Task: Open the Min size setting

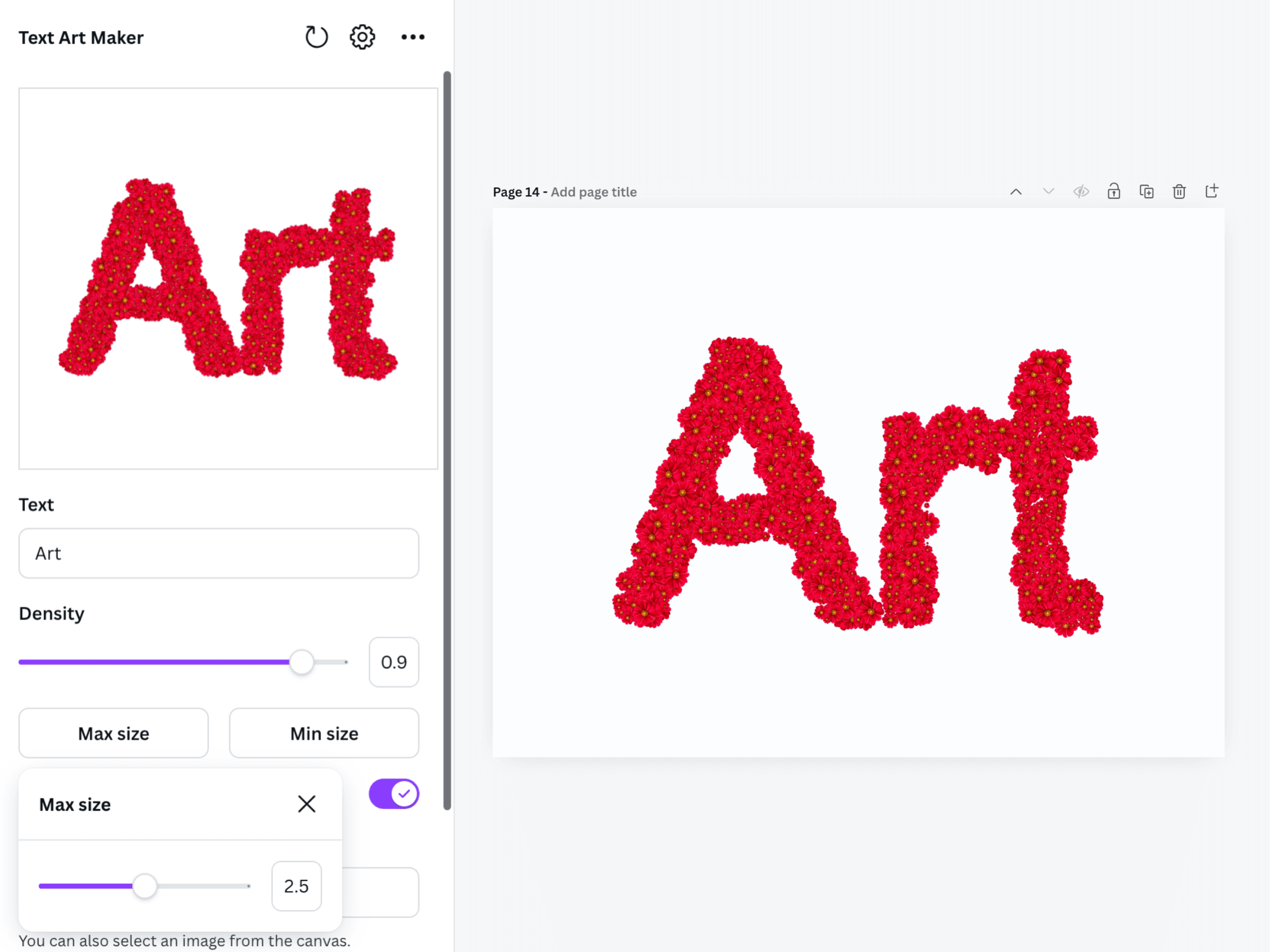Action: (324, 734)
